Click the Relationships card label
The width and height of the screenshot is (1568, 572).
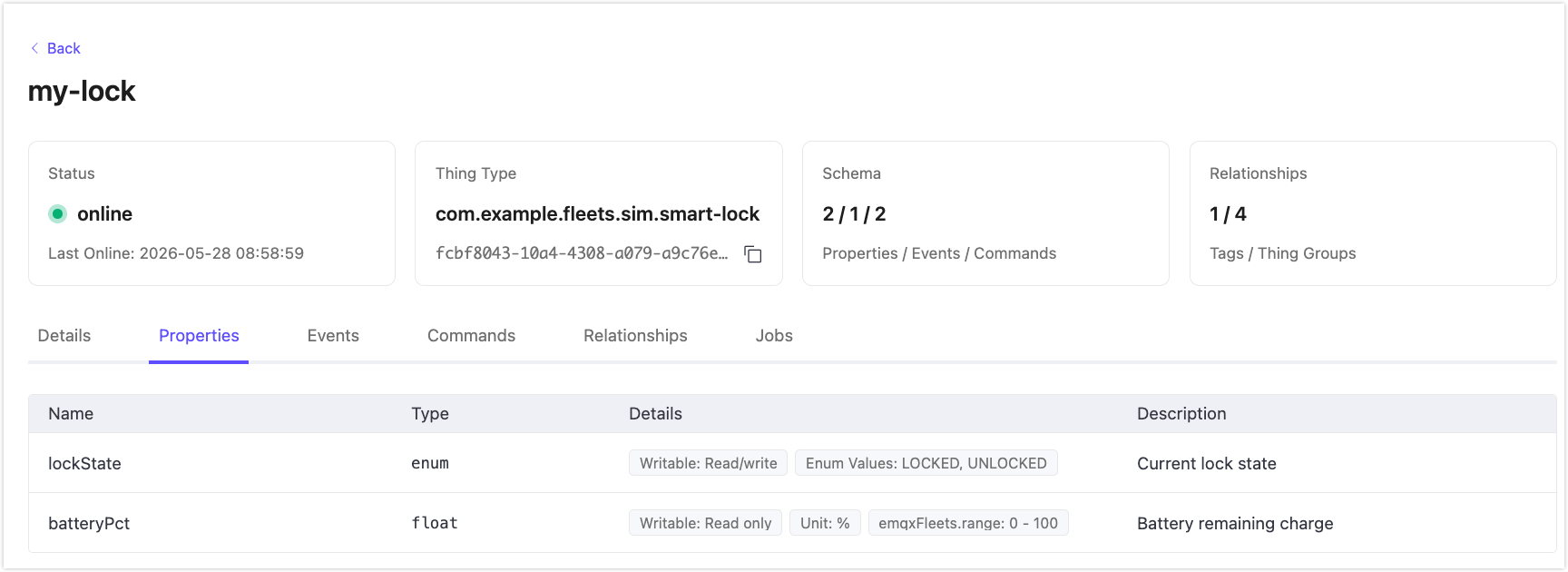coord(1258,173)
